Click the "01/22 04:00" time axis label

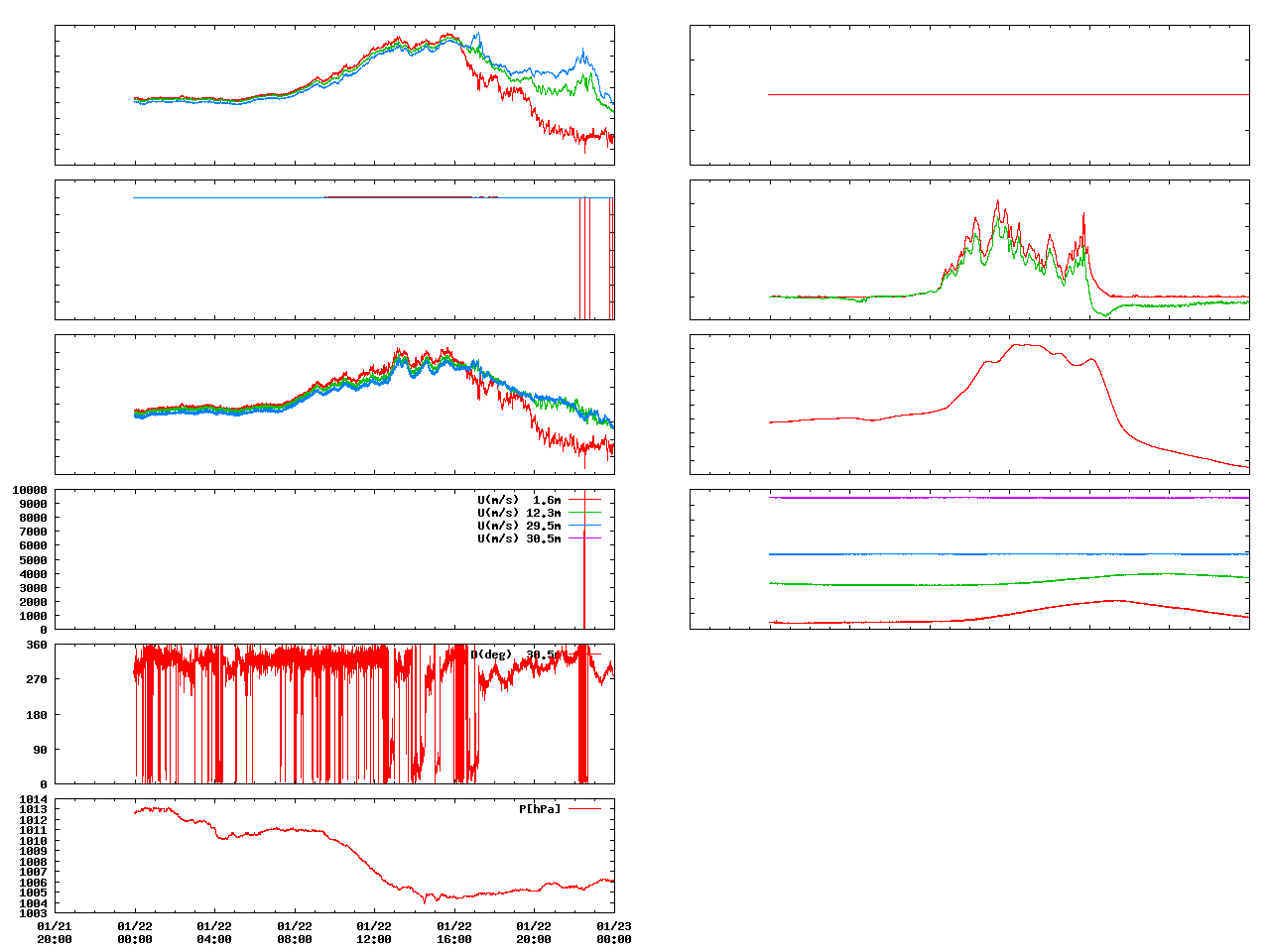(214, 932)
